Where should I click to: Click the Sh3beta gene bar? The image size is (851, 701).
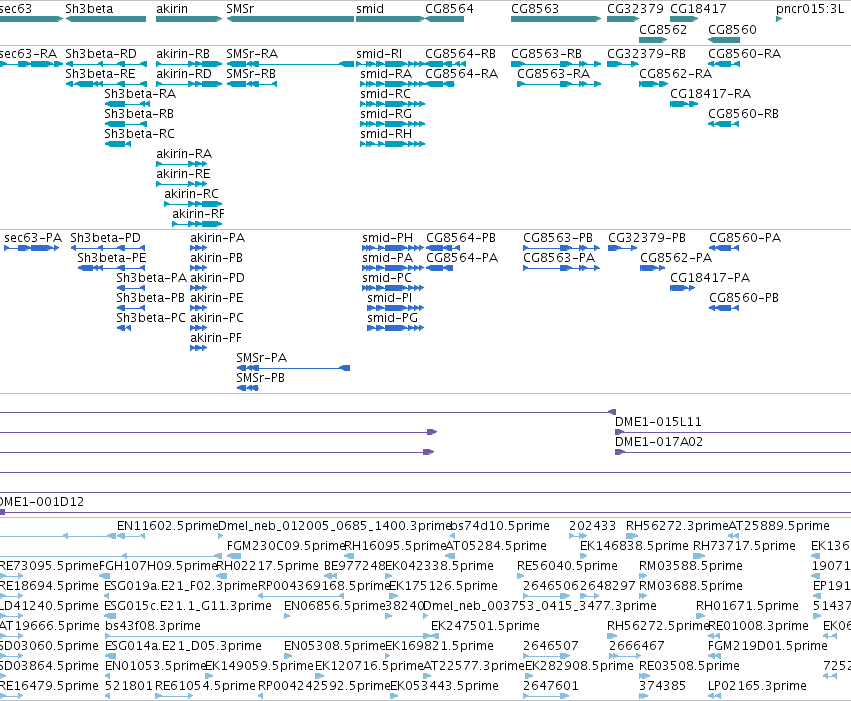click(x=106, y=19)
